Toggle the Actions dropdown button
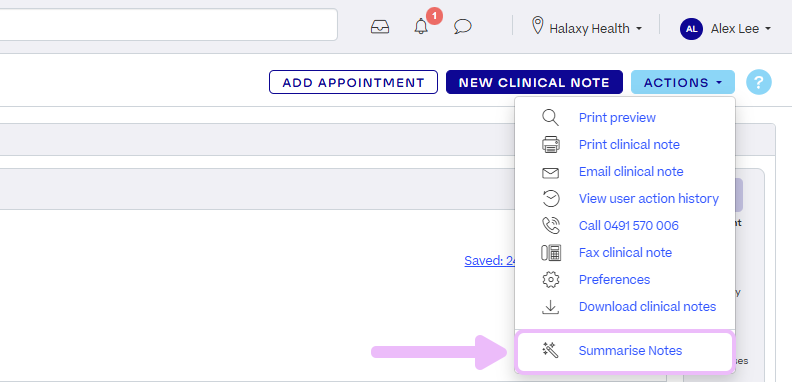The height and width of the screenshot is (382, 792). pyautogui.click(x=682, y=82)
